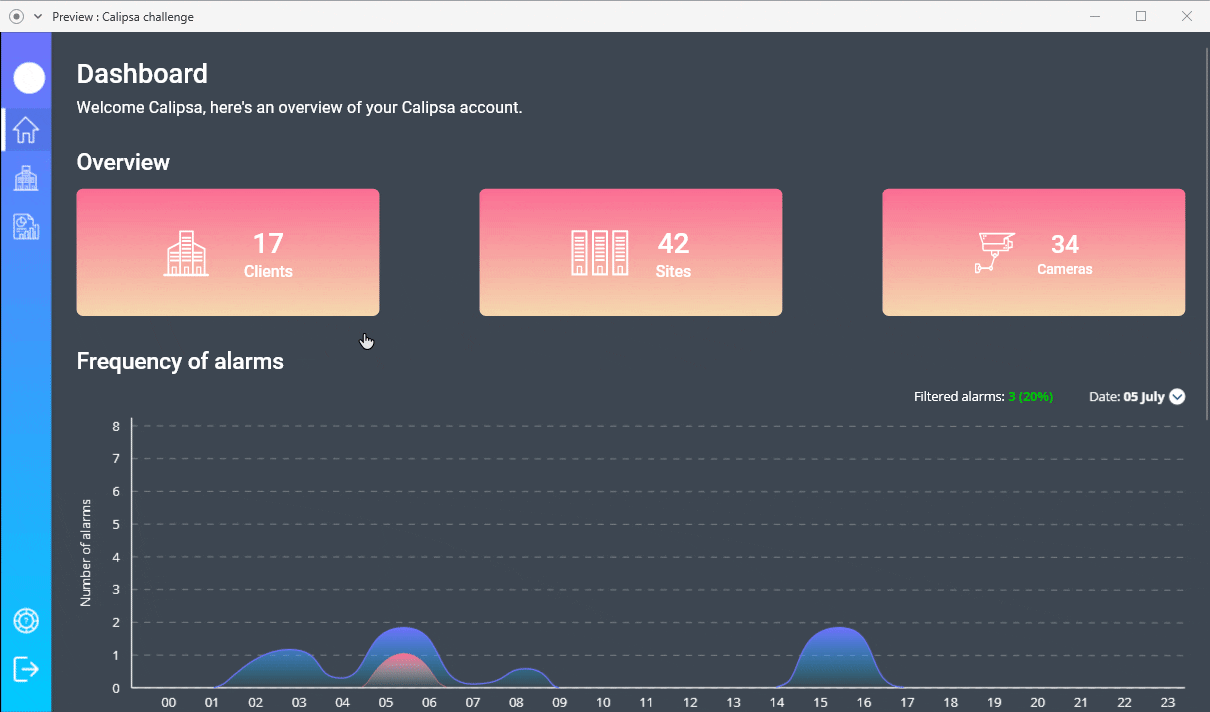Click the security camera icon beside 34
This screenshot has width=1210, height=712.
click(995, 253)
